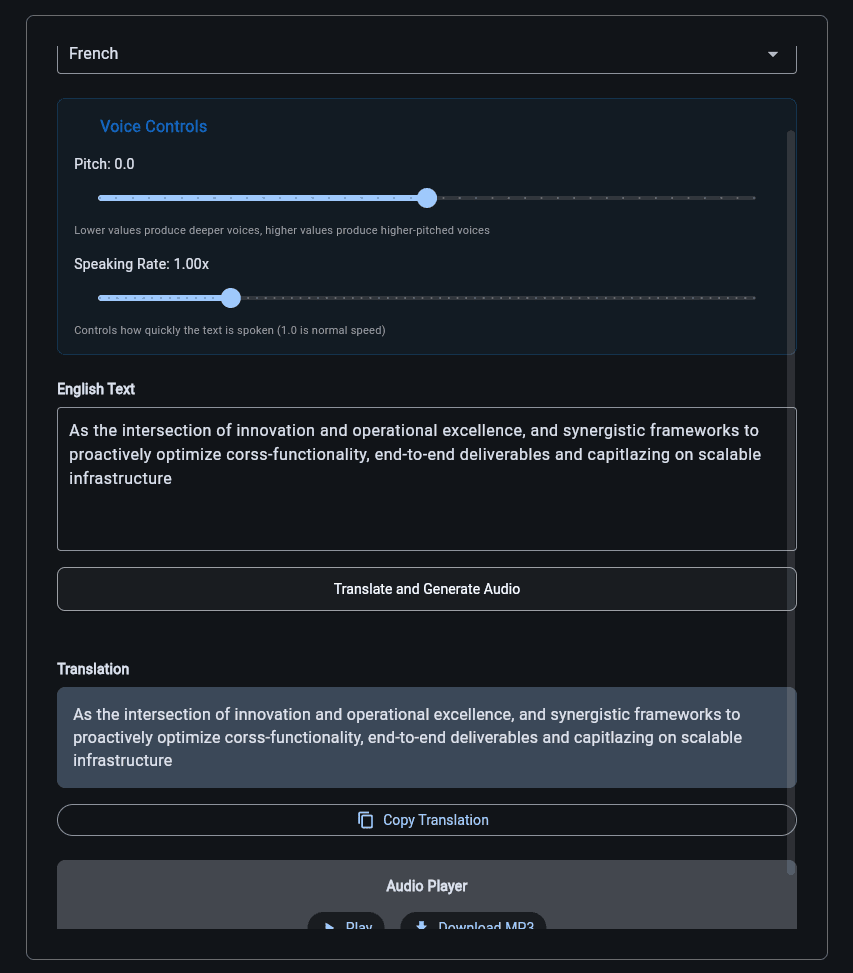Expand the language selection combo box
This screenshot has width=853, height=973.
(x=427, y=54)
